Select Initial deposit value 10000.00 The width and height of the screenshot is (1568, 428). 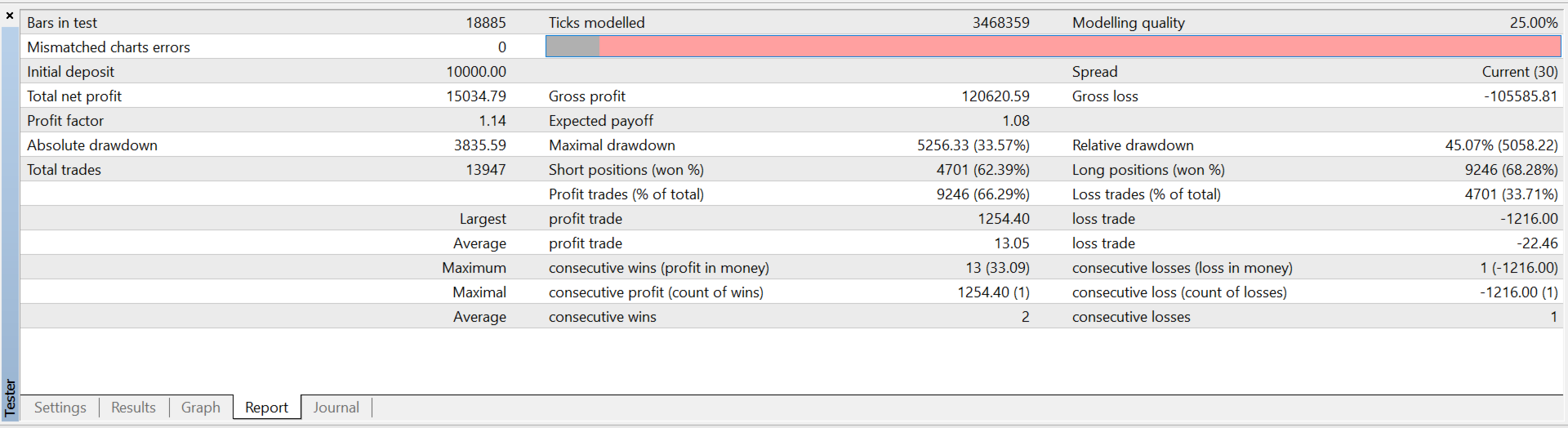coord(476,72)
